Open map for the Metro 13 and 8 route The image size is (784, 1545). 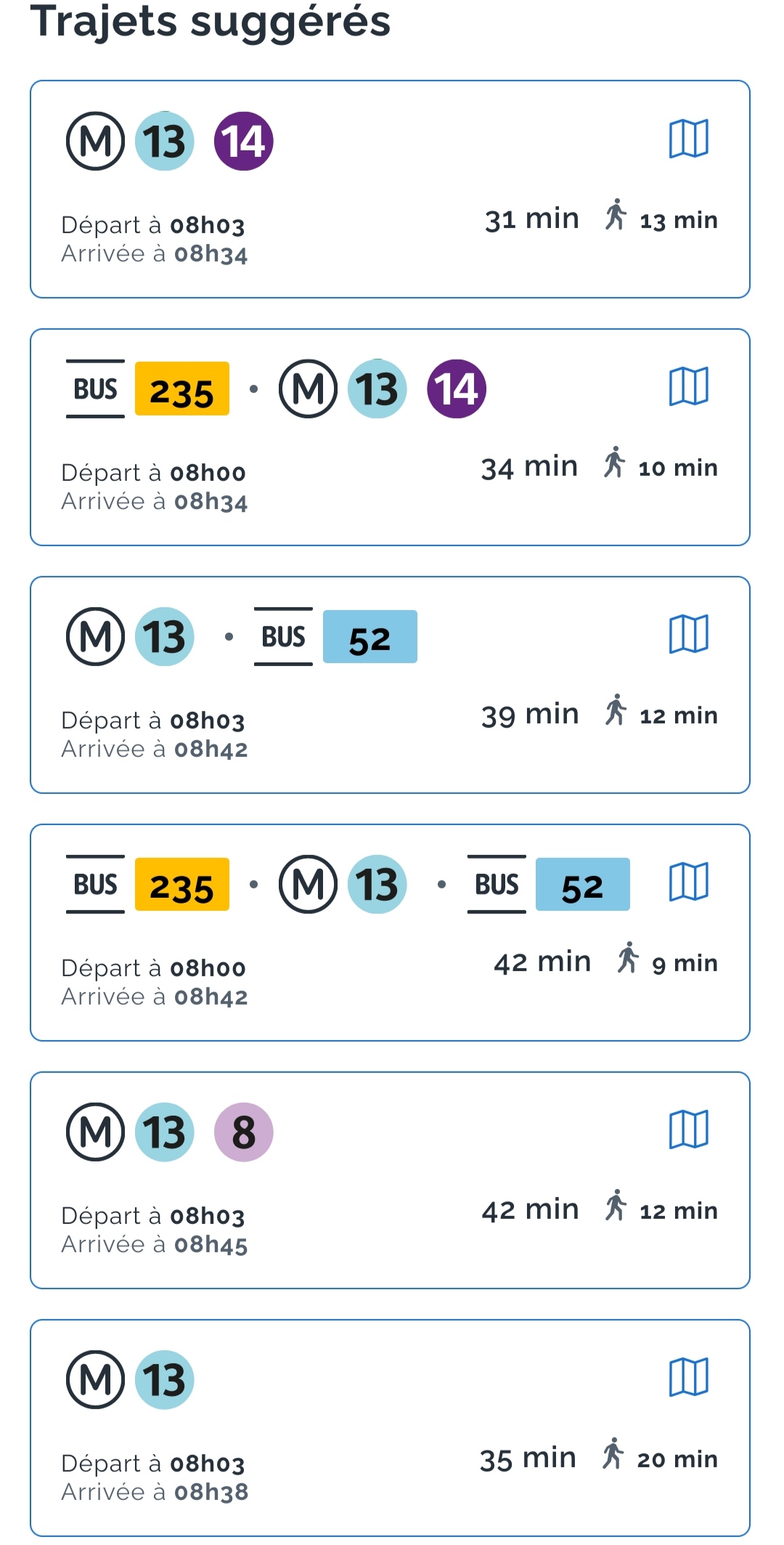pos(688,1129)
